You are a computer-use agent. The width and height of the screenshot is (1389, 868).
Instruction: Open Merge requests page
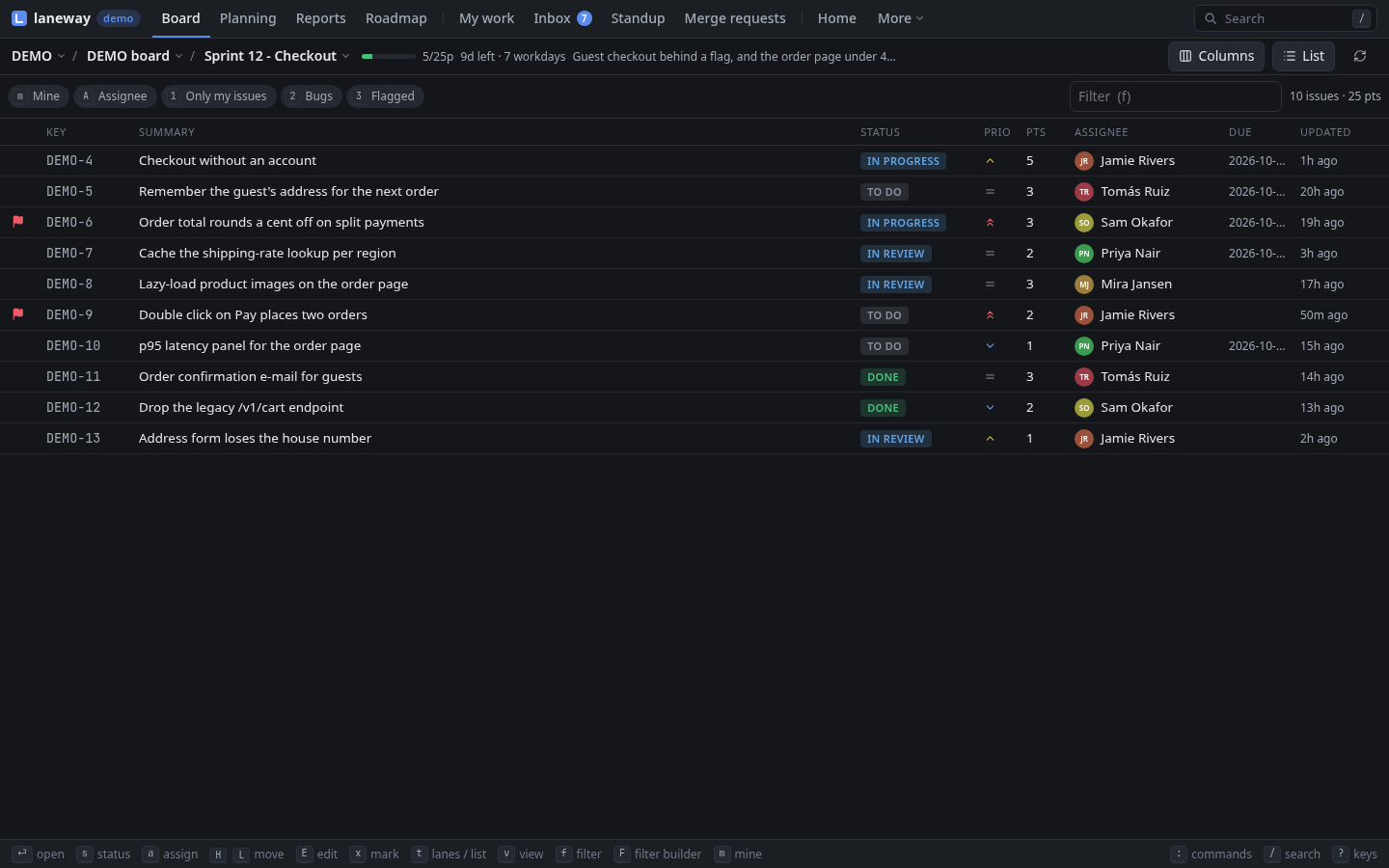tap(735, 18)
